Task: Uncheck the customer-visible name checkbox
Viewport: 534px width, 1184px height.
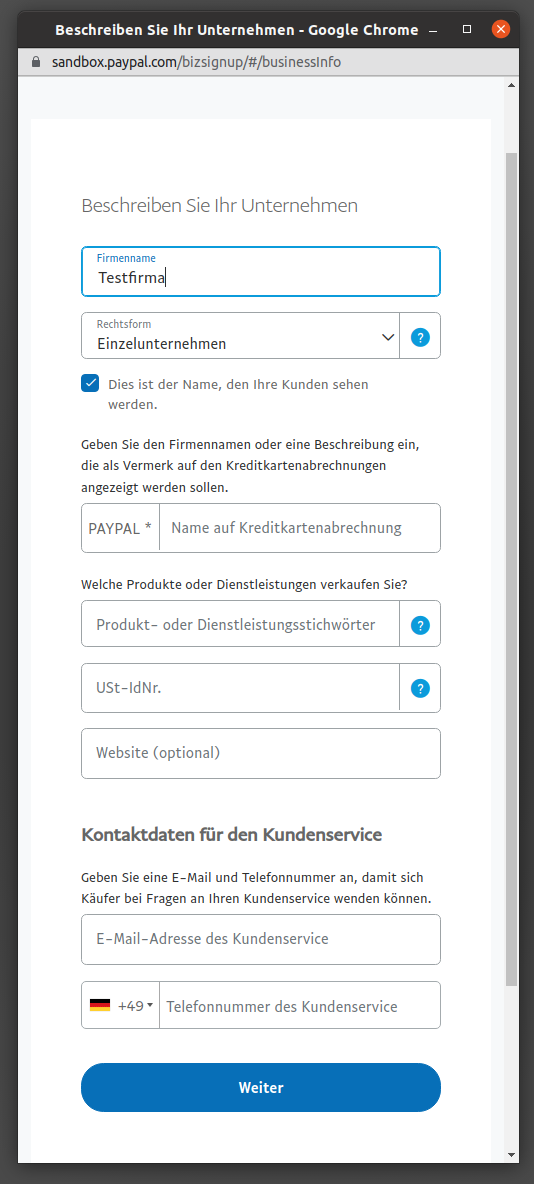Action: pyautogui.click(x=91, y=384)
